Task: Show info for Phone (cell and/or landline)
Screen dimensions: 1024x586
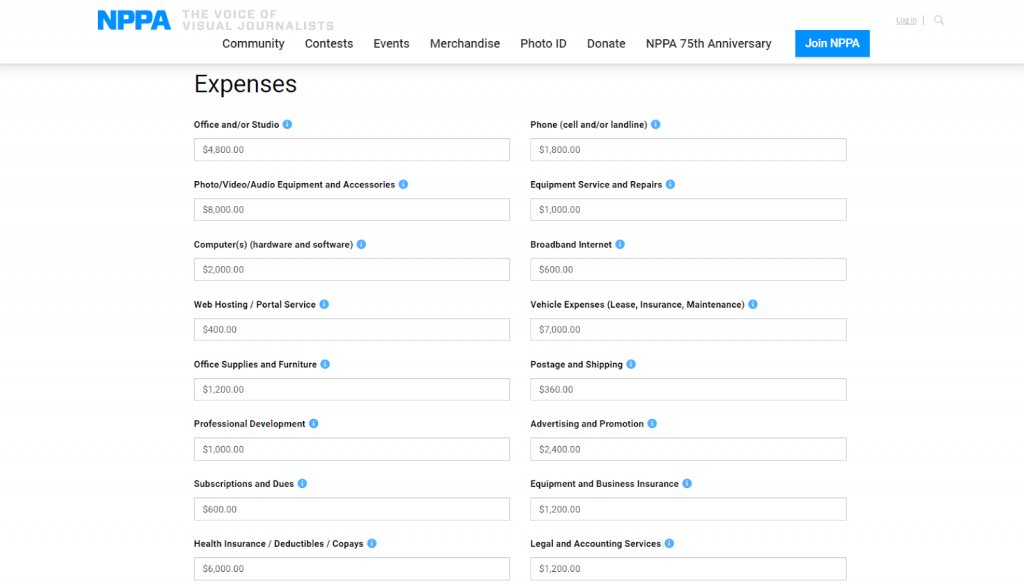Action: [x=656, y=124]
